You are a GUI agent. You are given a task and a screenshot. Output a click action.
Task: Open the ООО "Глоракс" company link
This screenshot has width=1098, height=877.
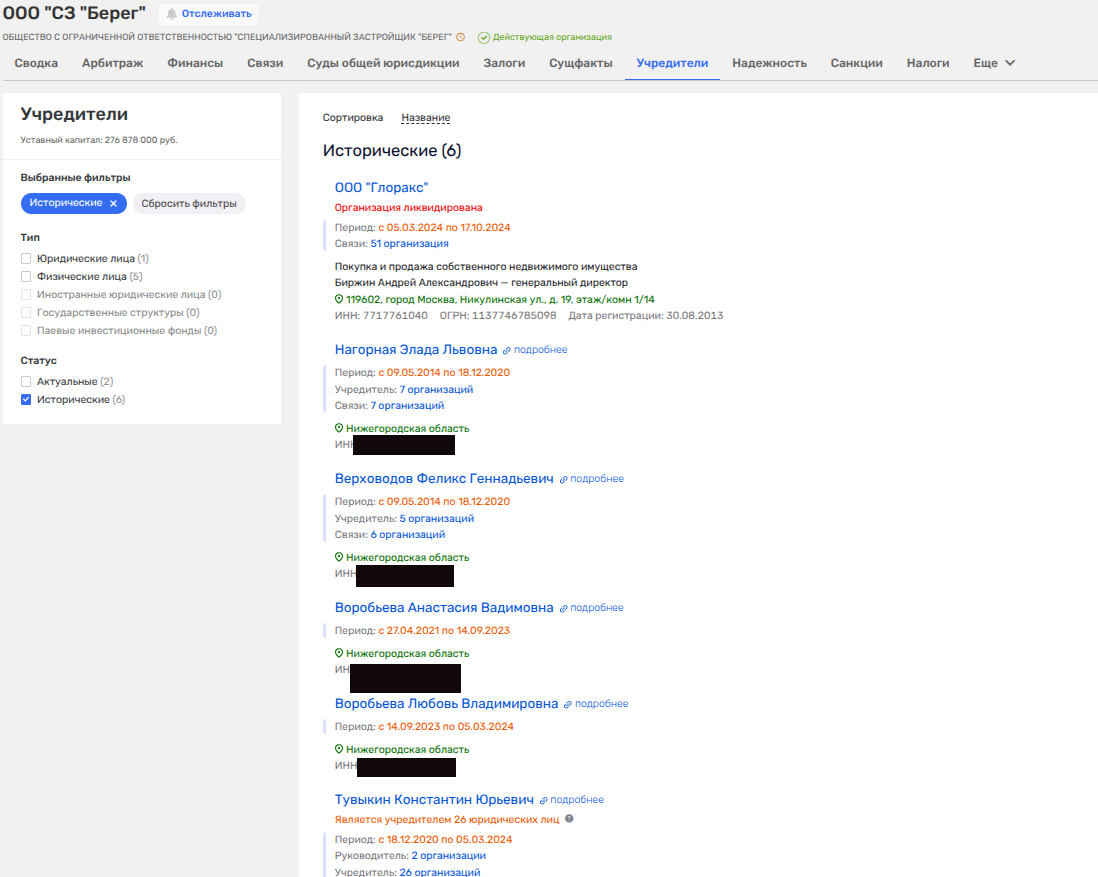click(x=381, y=188)
